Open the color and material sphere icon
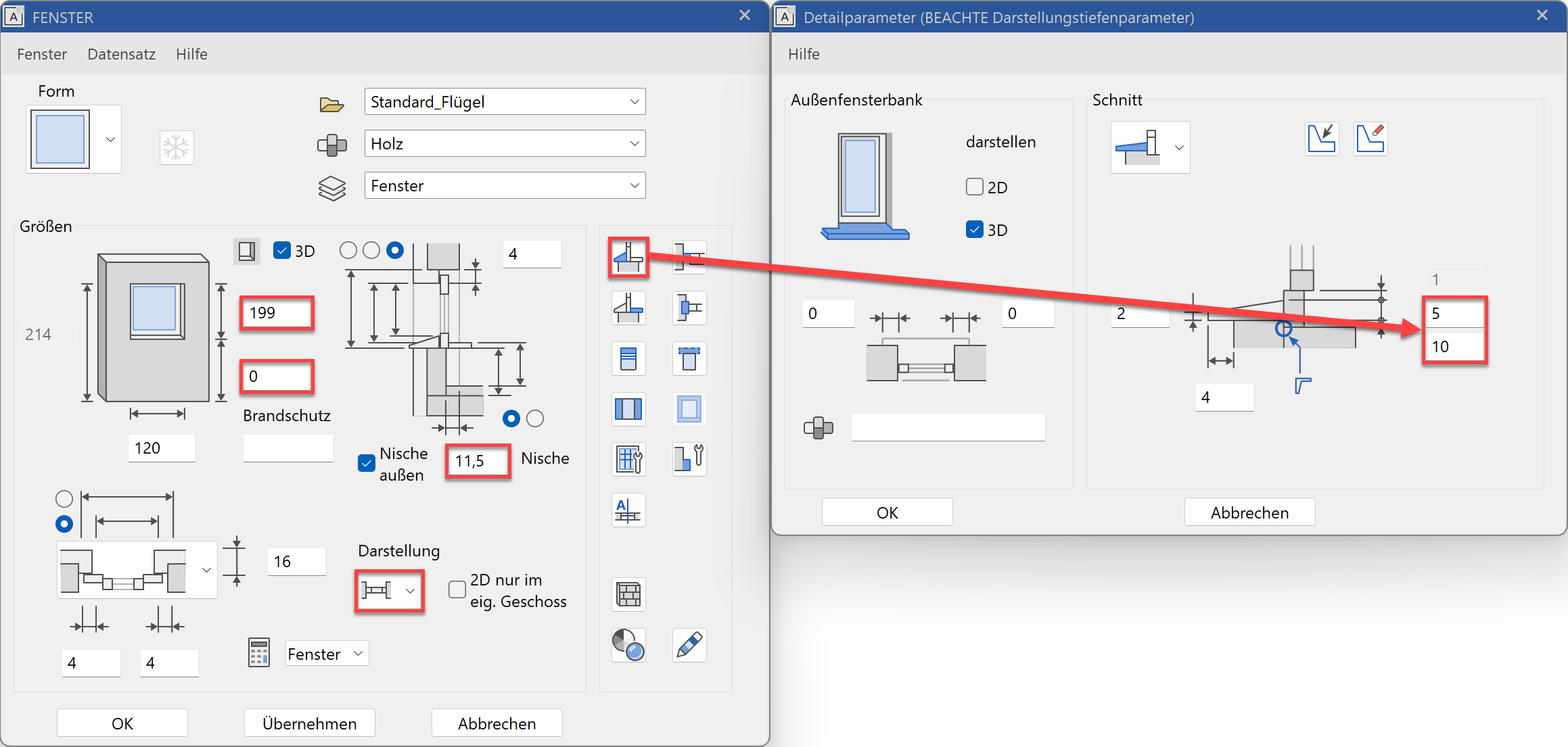This screenshot has height=747, width=1568. 628,645
